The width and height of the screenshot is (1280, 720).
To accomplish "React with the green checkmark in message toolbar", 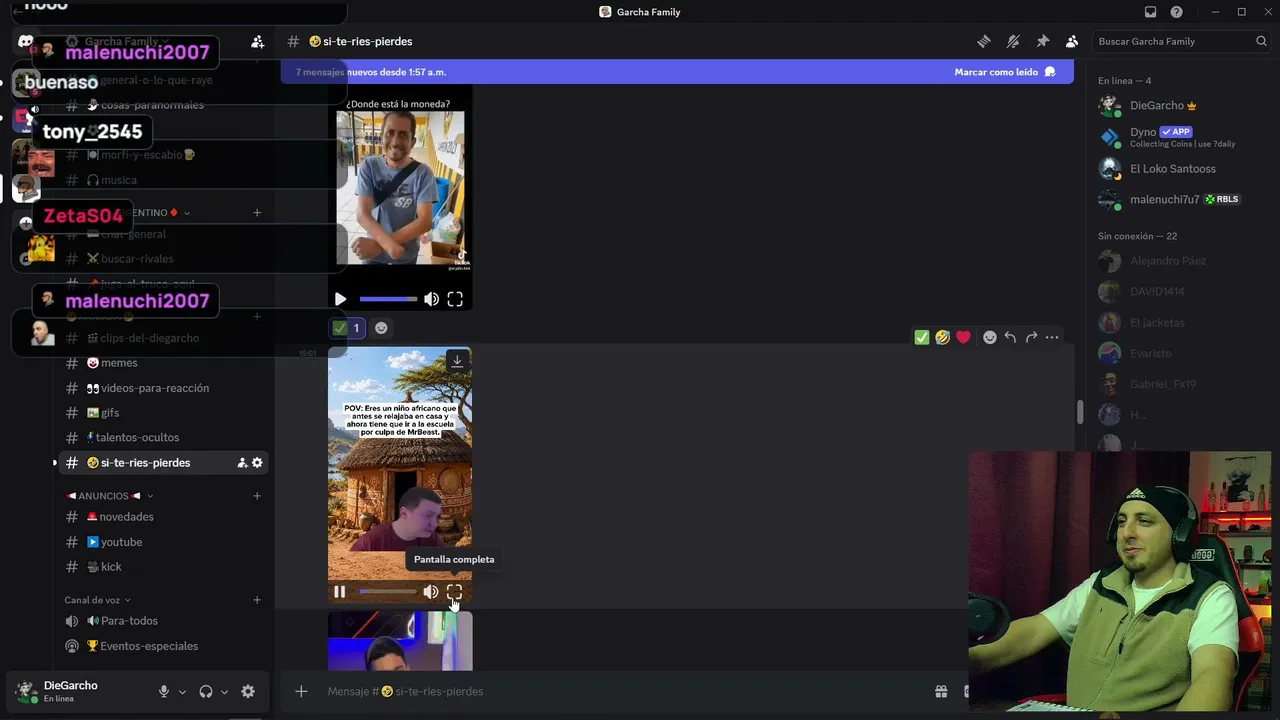I will point(922,337).
